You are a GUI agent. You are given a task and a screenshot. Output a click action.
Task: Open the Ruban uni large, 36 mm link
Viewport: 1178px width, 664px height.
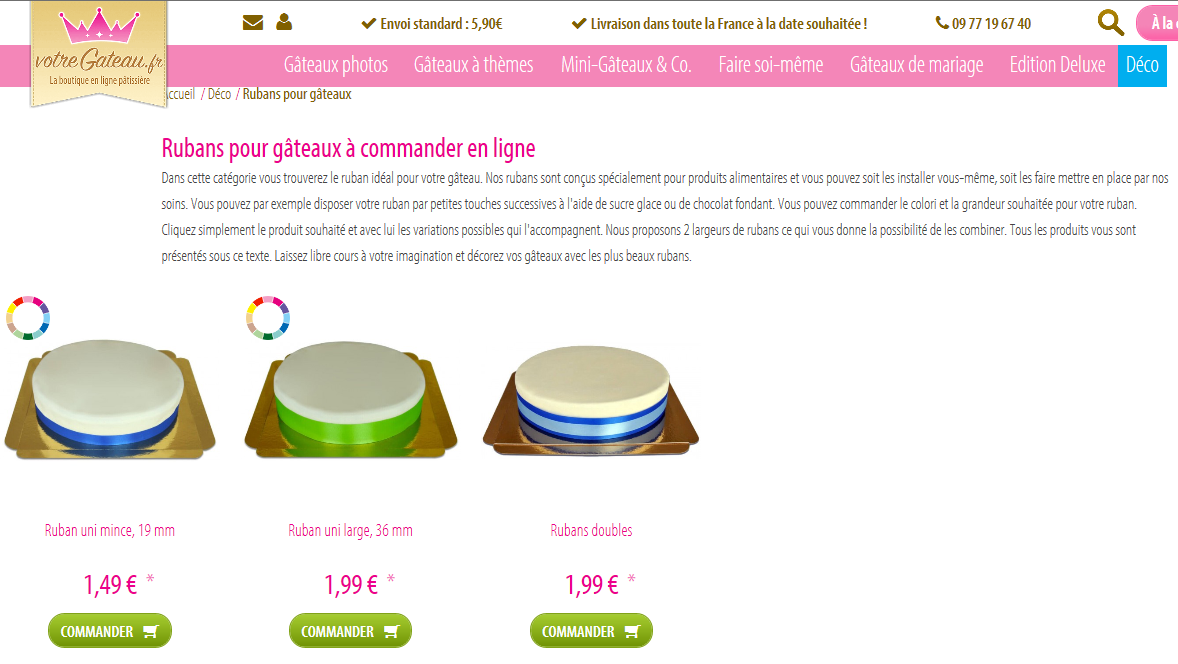pos(350,530)
